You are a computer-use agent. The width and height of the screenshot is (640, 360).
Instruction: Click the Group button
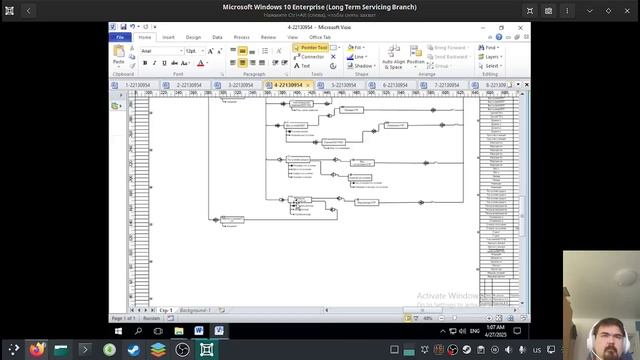tap(439, 66)
